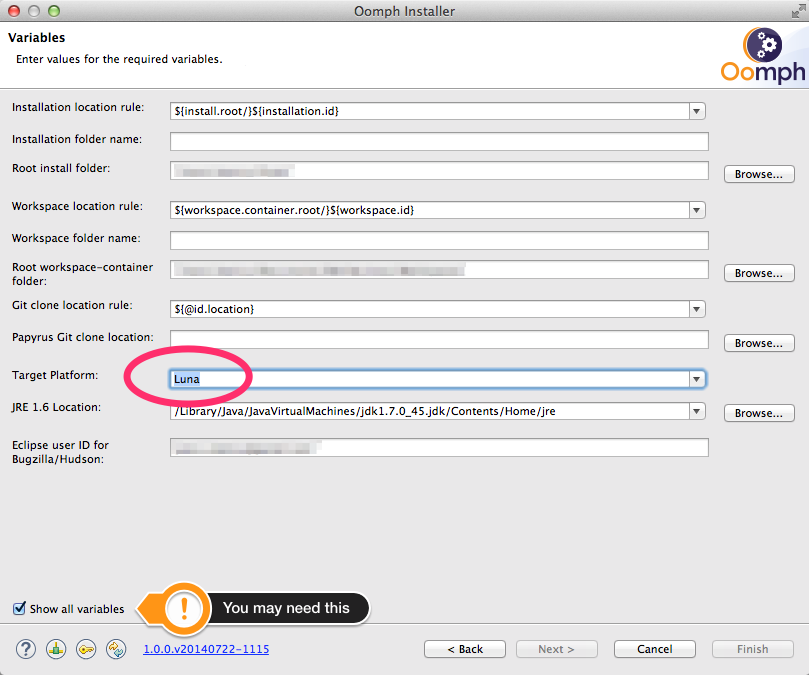Image resolution: width=809 pixels, height=675 pixels.
Task: Focus the Root install folder field
Action: (x=439, y=170)
